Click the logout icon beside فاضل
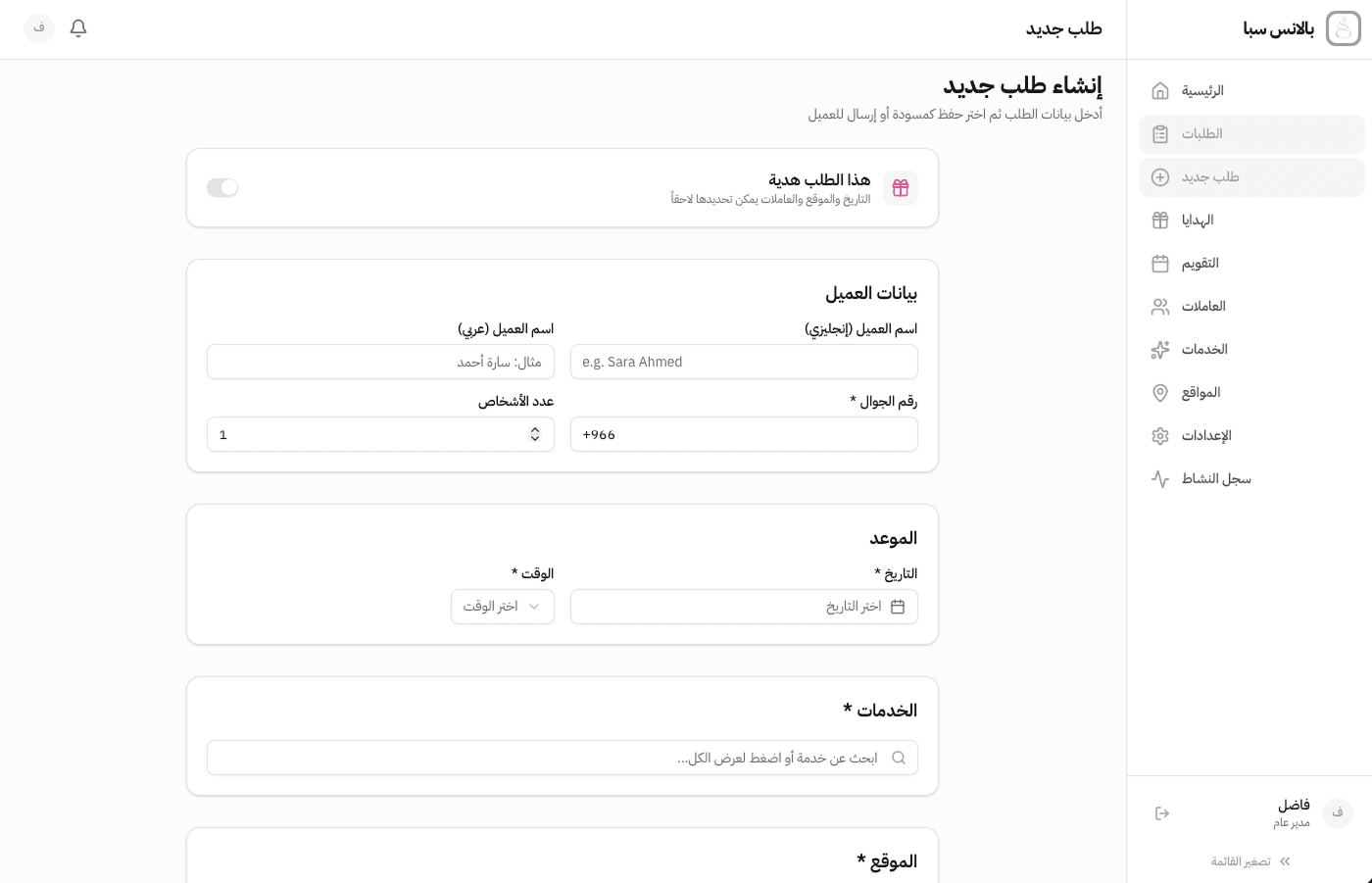 pos(1162,813)
